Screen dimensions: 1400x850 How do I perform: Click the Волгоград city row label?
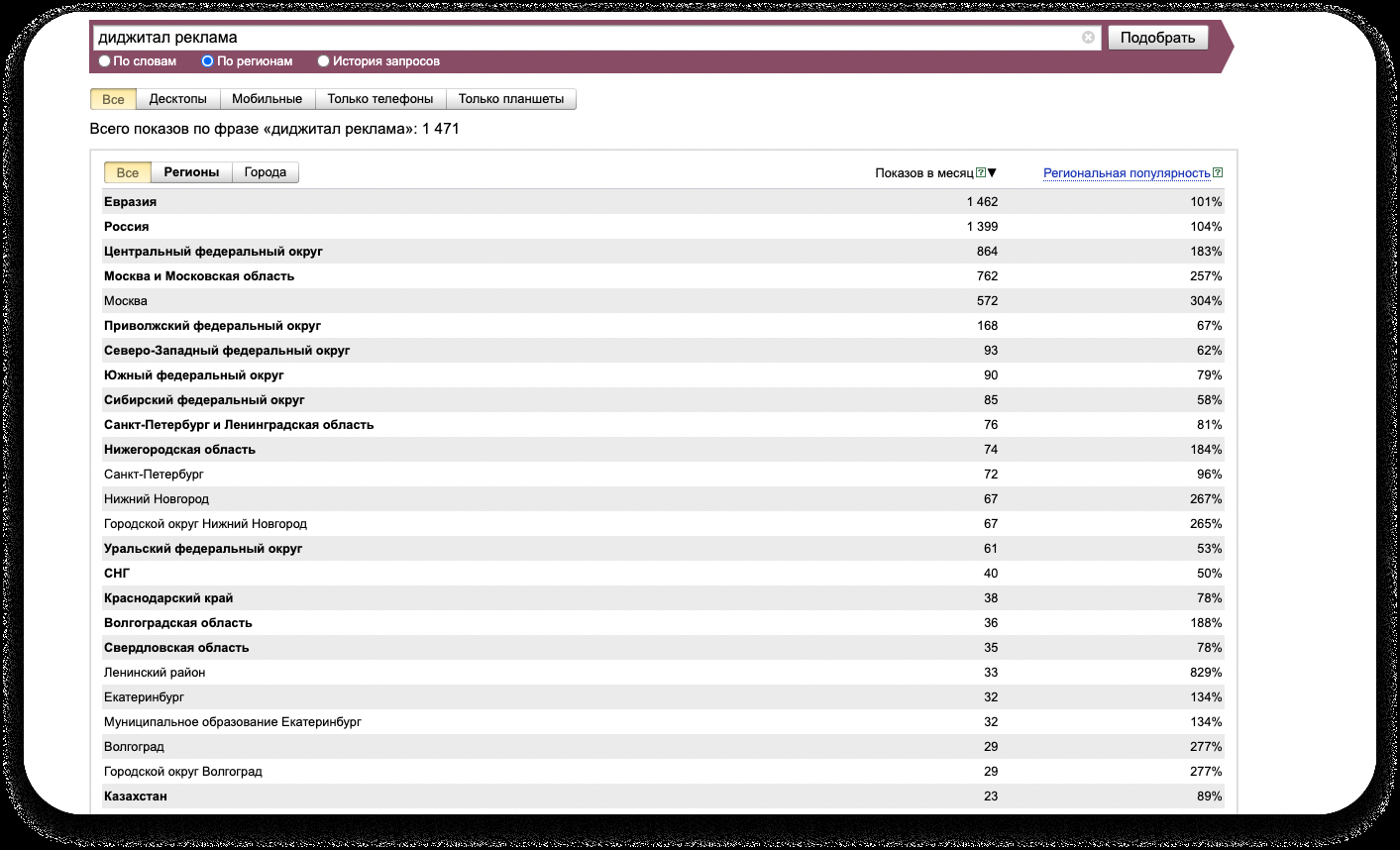coord(134,747)
